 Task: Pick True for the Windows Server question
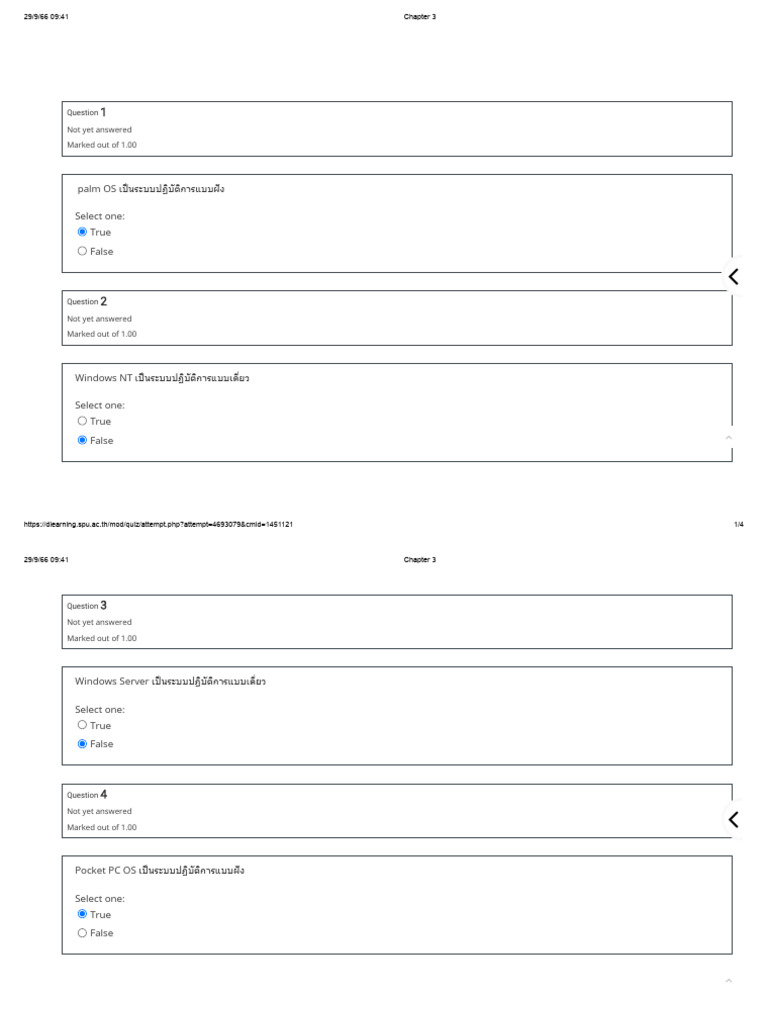coord(82,725)
